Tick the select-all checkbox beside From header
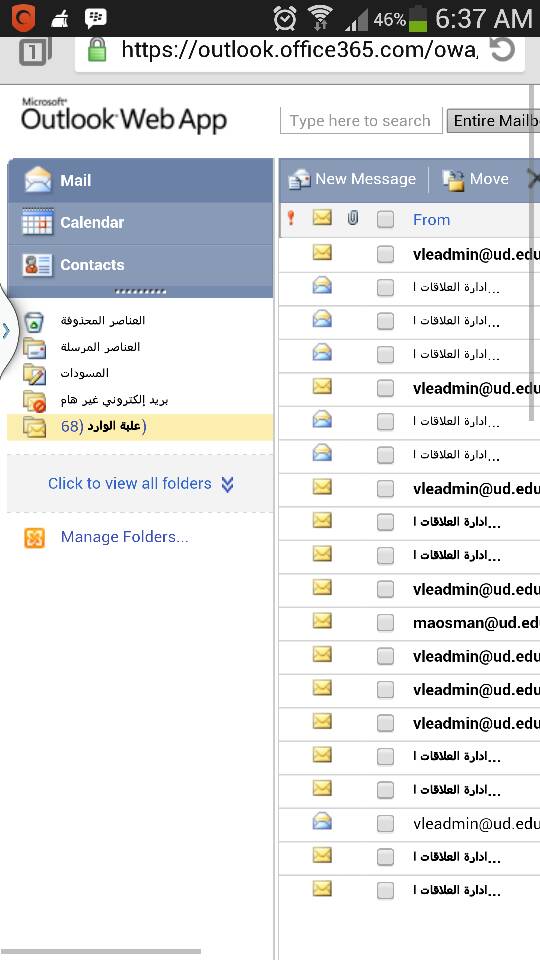540x960 pixels. pyautogui.click(x=385, y=219)
